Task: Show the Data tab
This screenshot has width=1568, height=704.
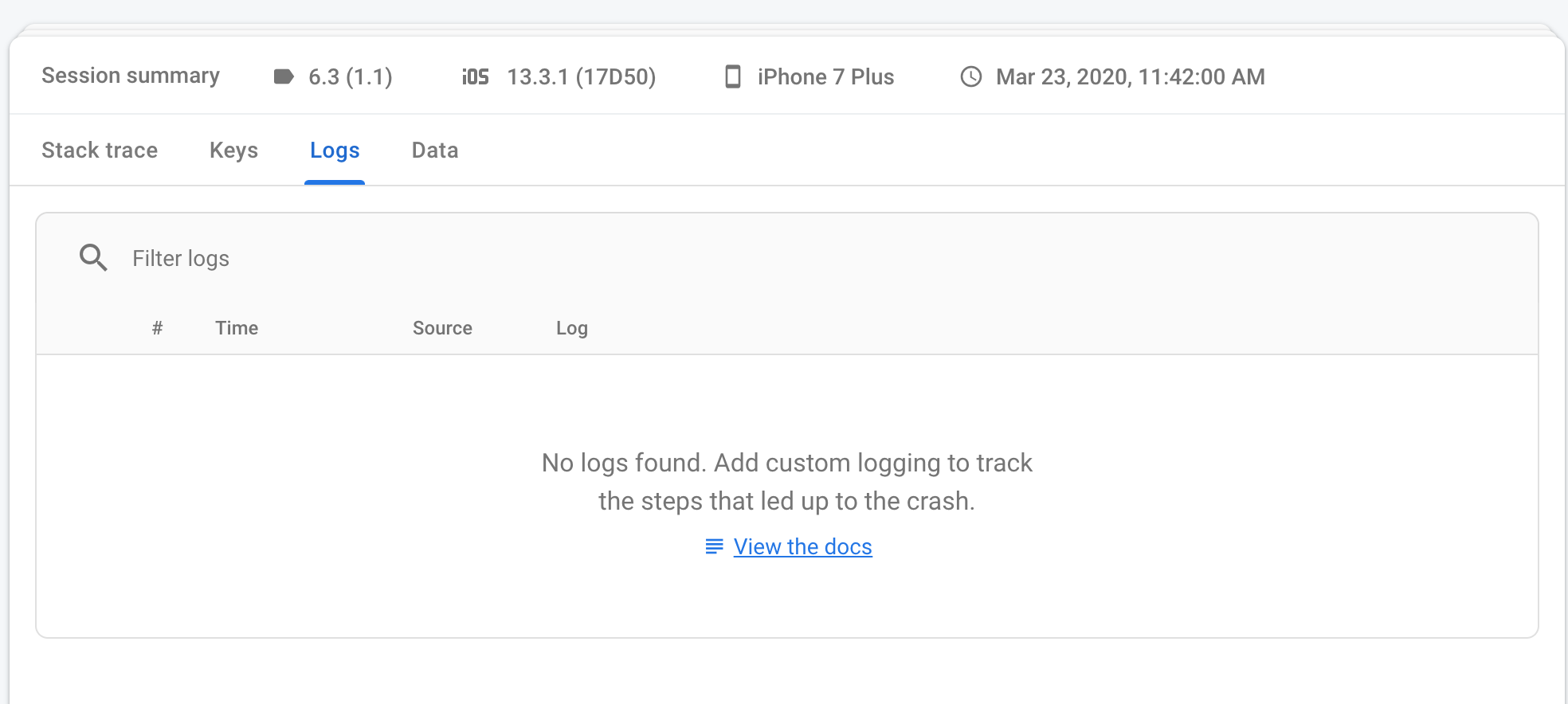Action: [x=435, y=151]
